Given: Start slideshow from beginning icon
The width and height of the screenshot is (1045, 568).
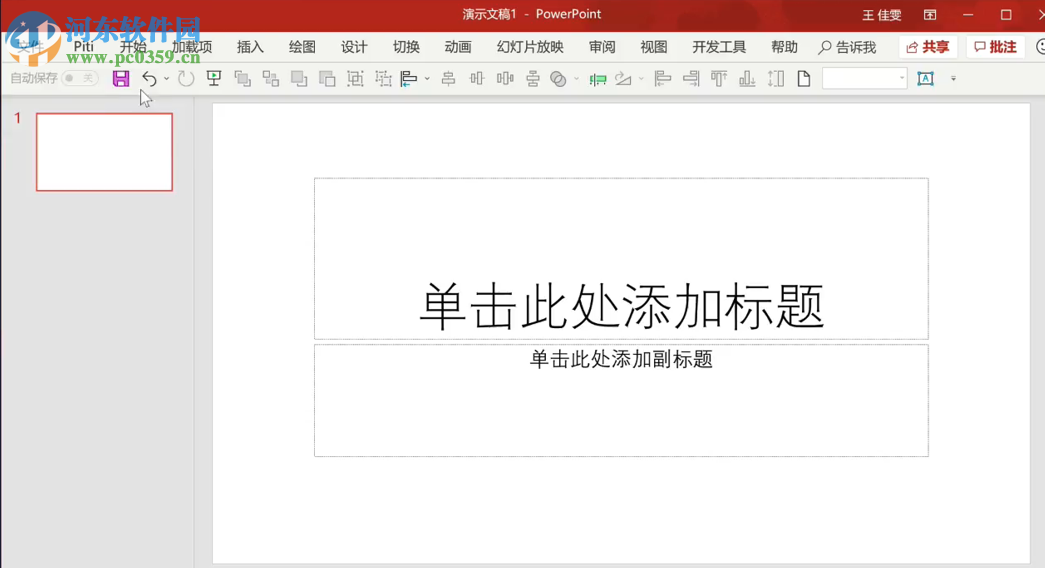Looking at the screenshot, I should 214,79.
